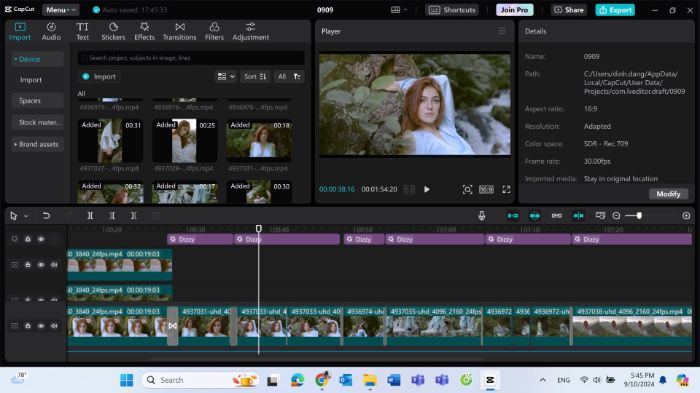Click the timeline playhead marker
This screenshot has width=700, height=393.
click(258, 229)
